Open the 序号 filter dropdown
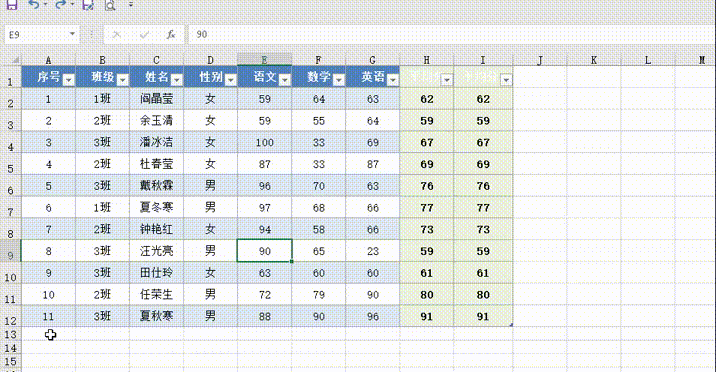The image size is (716, 372). [x=68, y=80]
